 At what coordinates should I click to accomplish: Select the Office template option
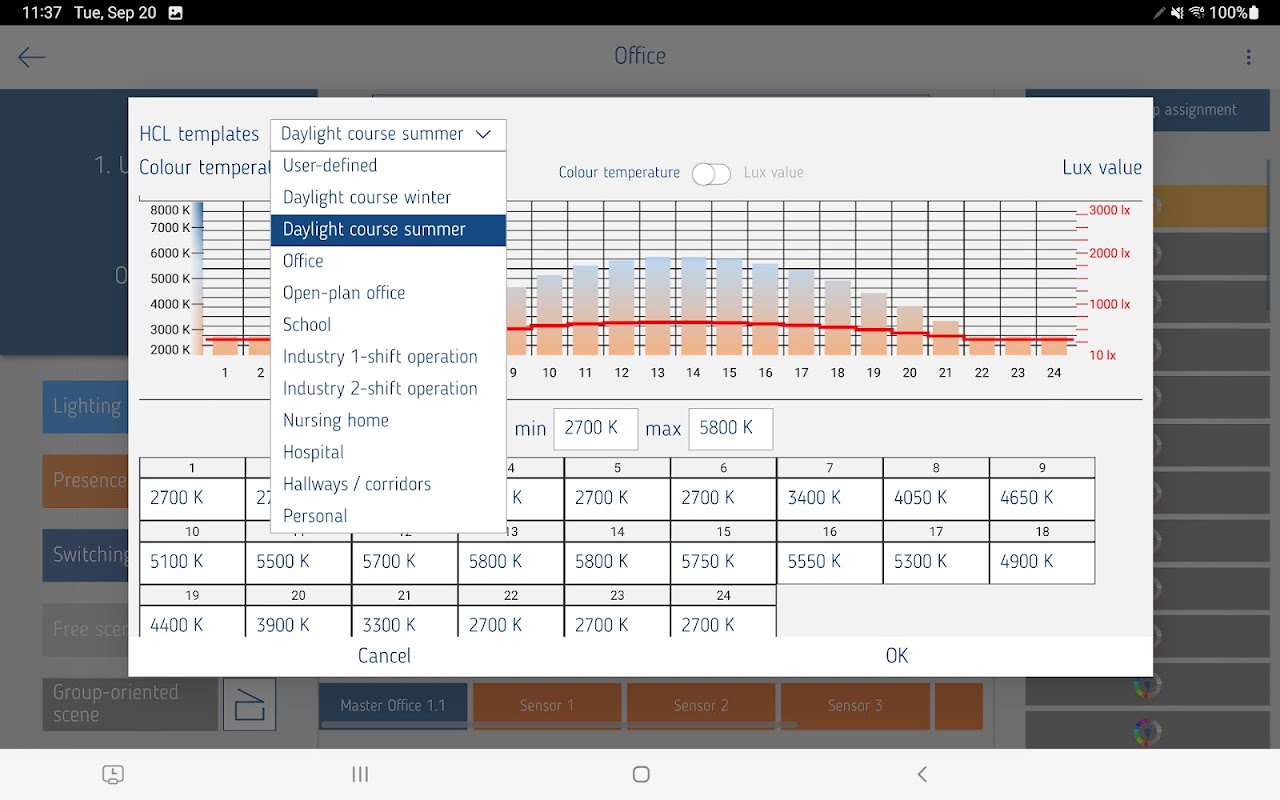[x=303, y=261]
